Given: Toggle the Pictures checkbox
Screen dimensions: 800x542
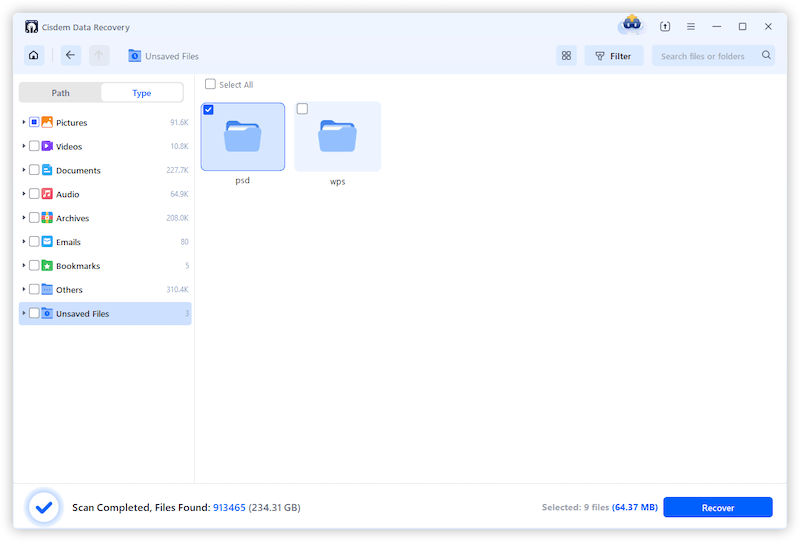Looking at the screenshot, I should click(34, 122).
